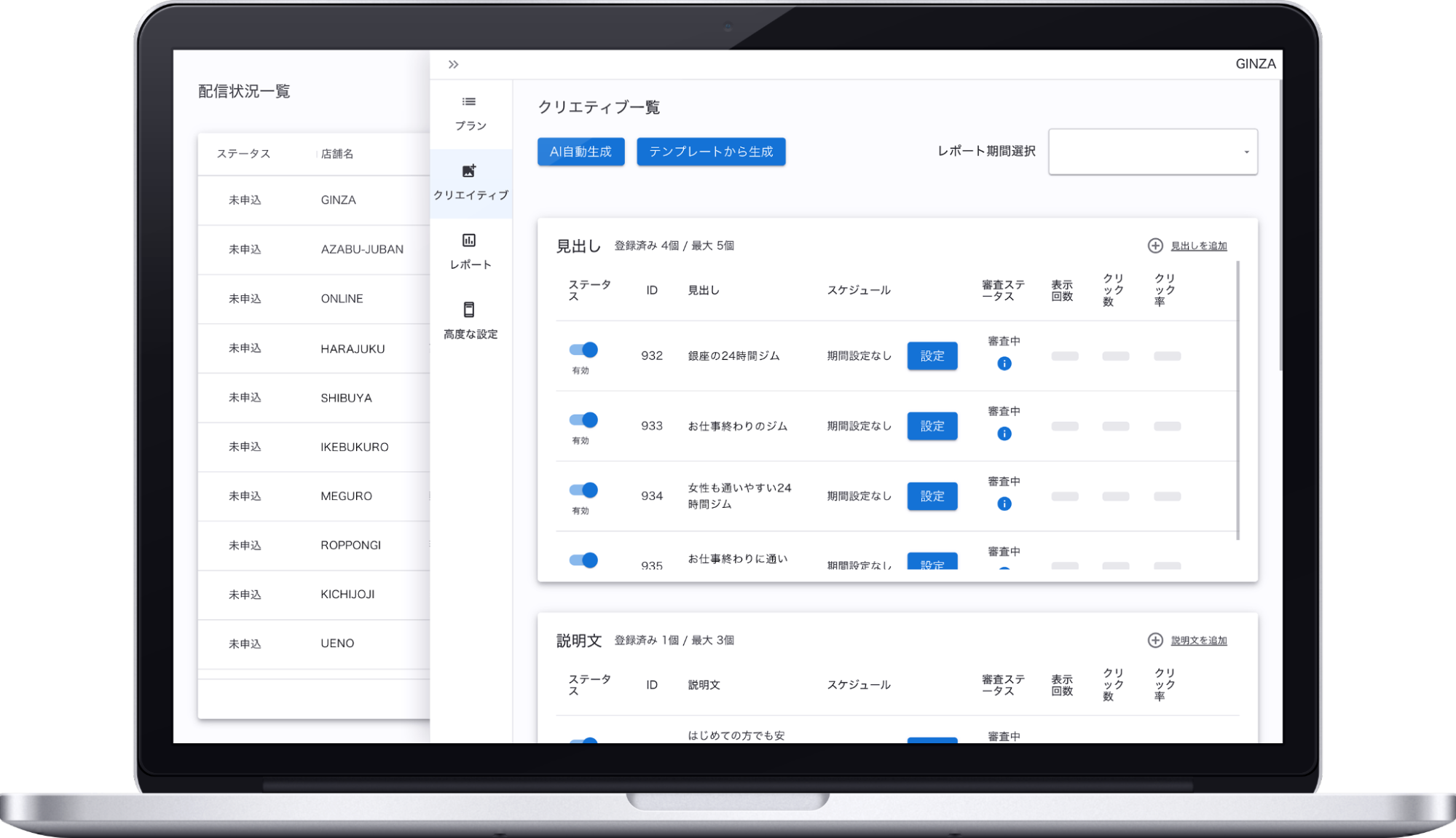This screenshot has height=838, width=1456.
Task: Open the レポート期間選択 dropdown
Action: 1152,152
